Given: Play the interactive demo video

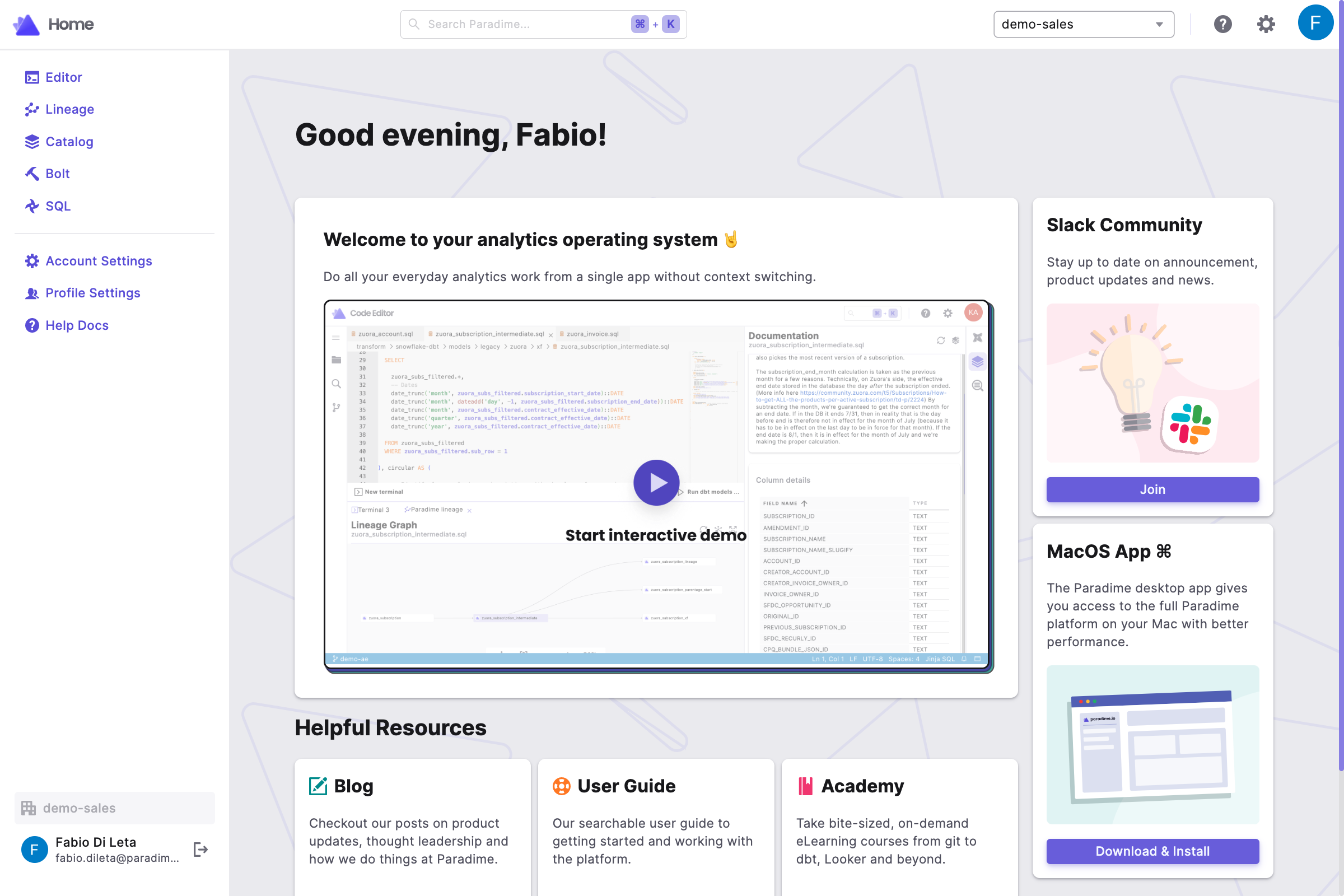Looking at the screenshot, I should [656, 484].
